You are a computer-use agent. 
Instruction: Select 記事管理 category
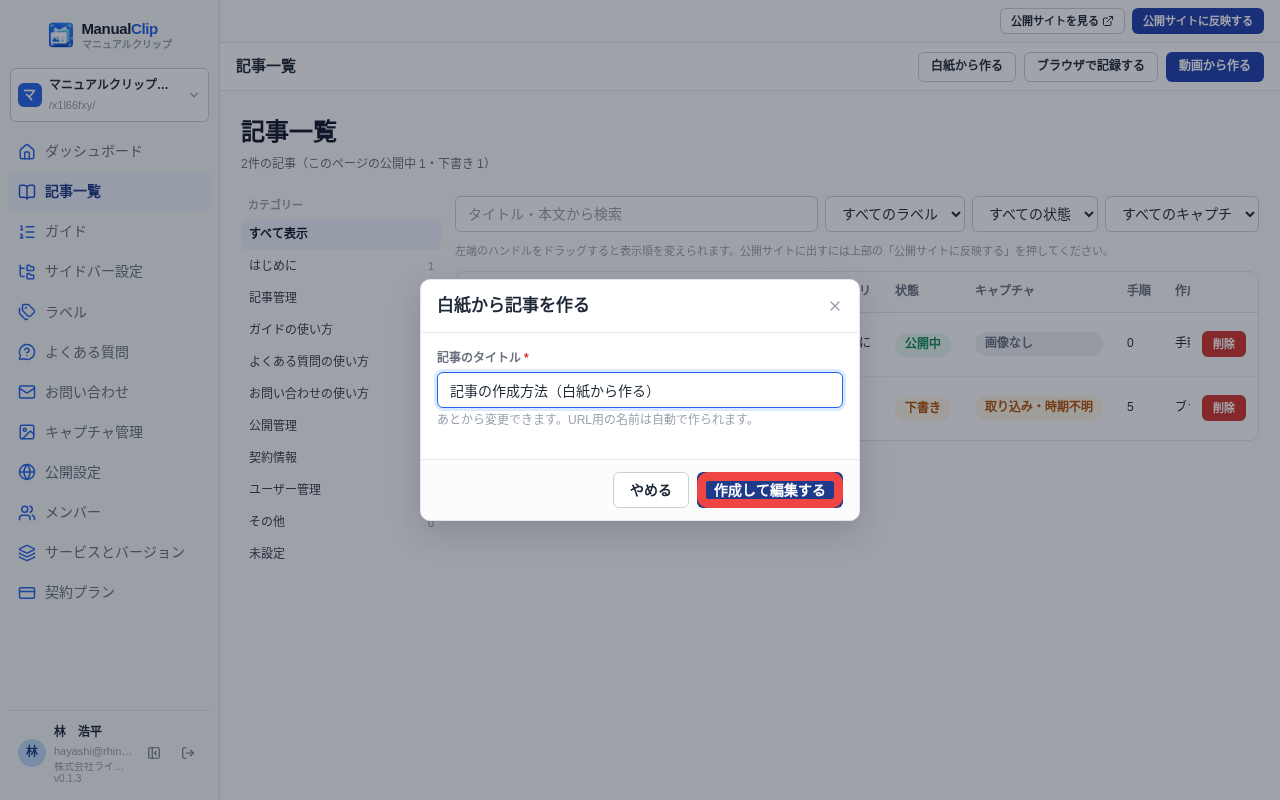pyautogui.click(x=341, y=298)
